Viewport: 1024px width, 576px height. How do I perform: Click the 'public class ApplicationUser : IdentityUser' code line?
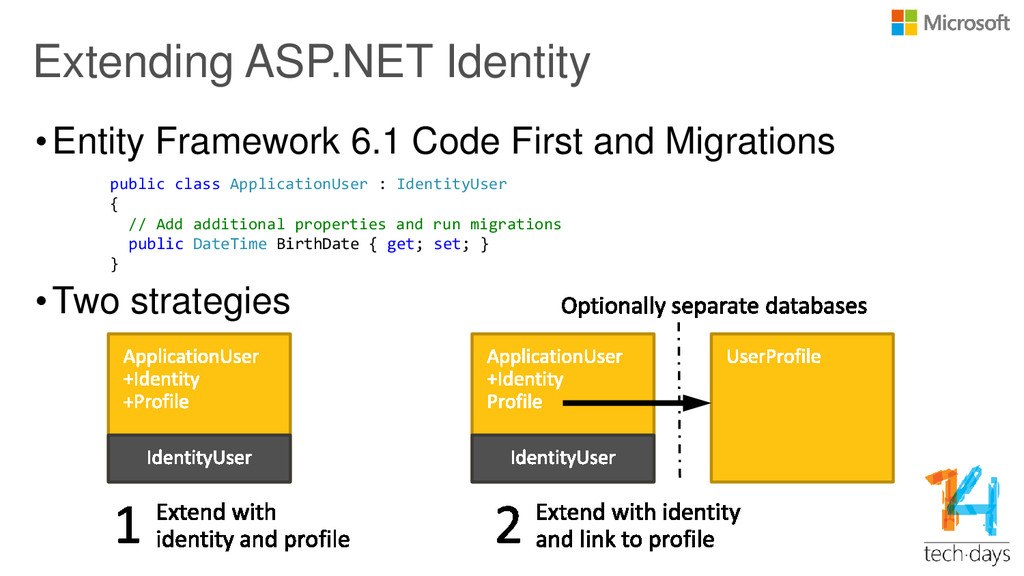(x=308, y=184)
